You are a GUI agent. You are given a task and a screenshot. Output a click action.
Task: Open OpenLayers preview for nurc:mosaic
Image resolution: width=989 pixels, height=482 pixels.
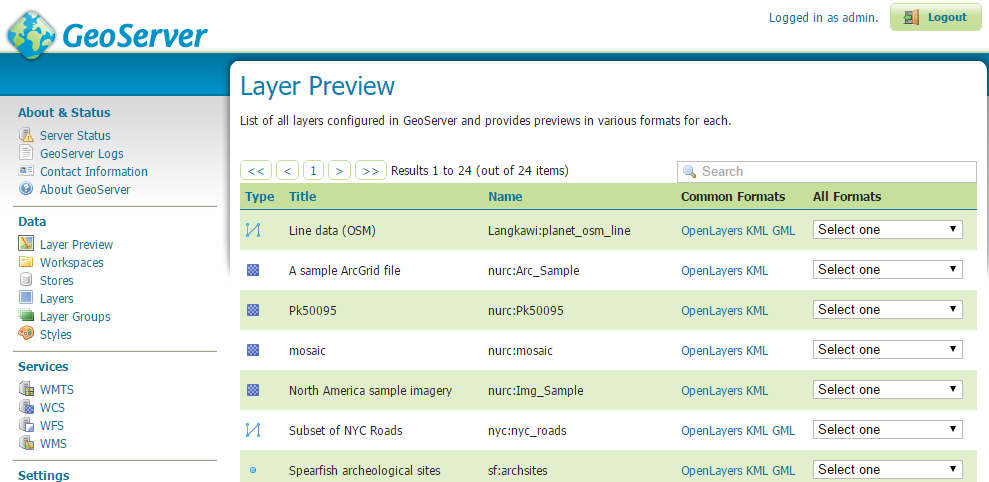coord(712,351)
